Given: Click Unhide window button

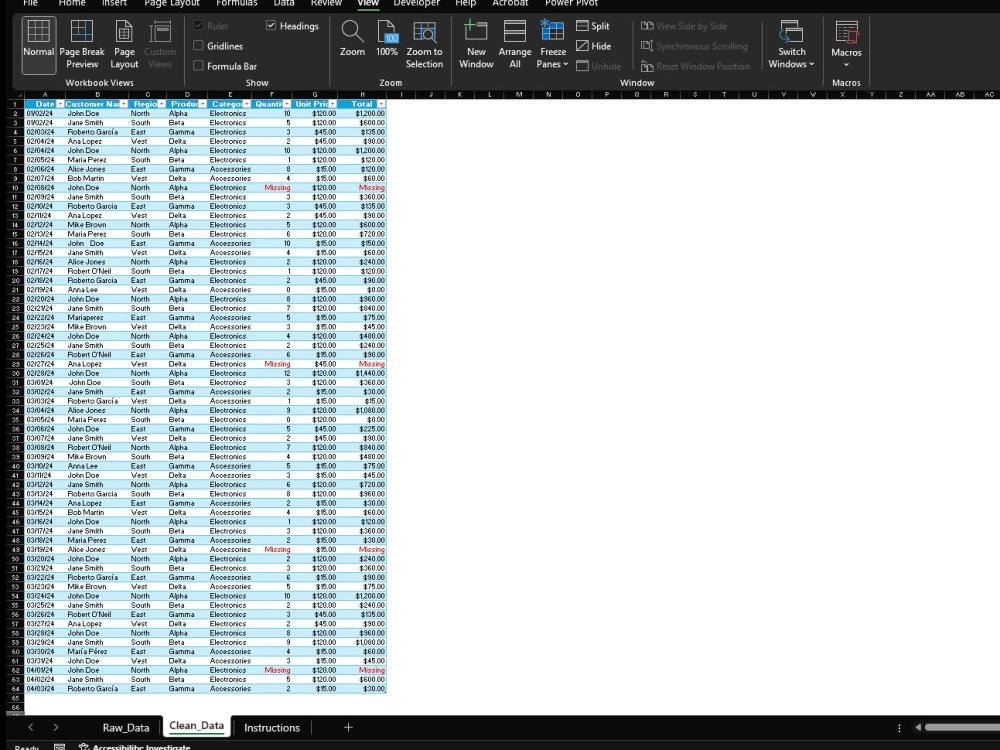Looking at the screenshot, I should tap(598, 66).
